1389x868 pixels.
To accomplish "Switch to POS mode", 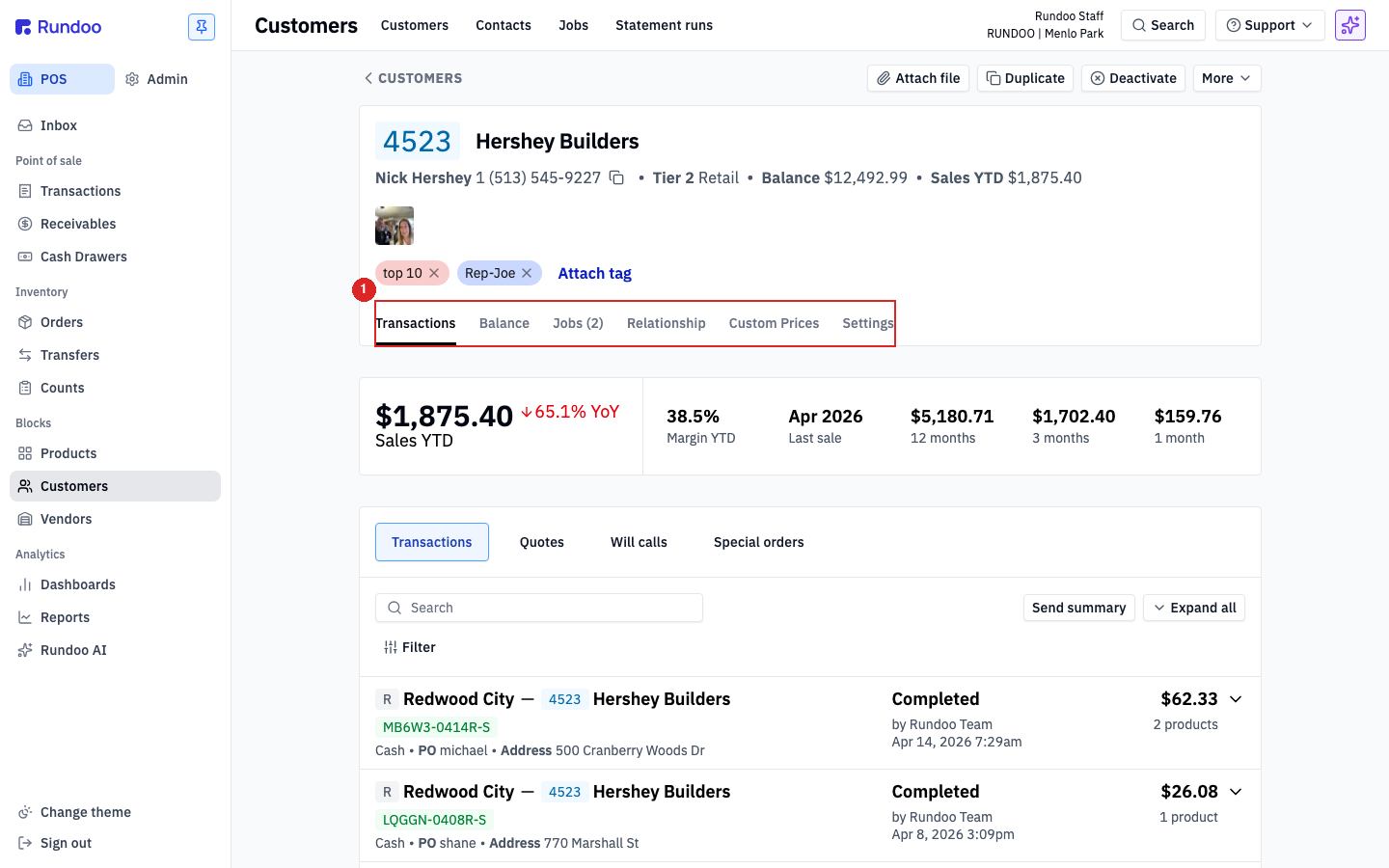I will [62, 79].
